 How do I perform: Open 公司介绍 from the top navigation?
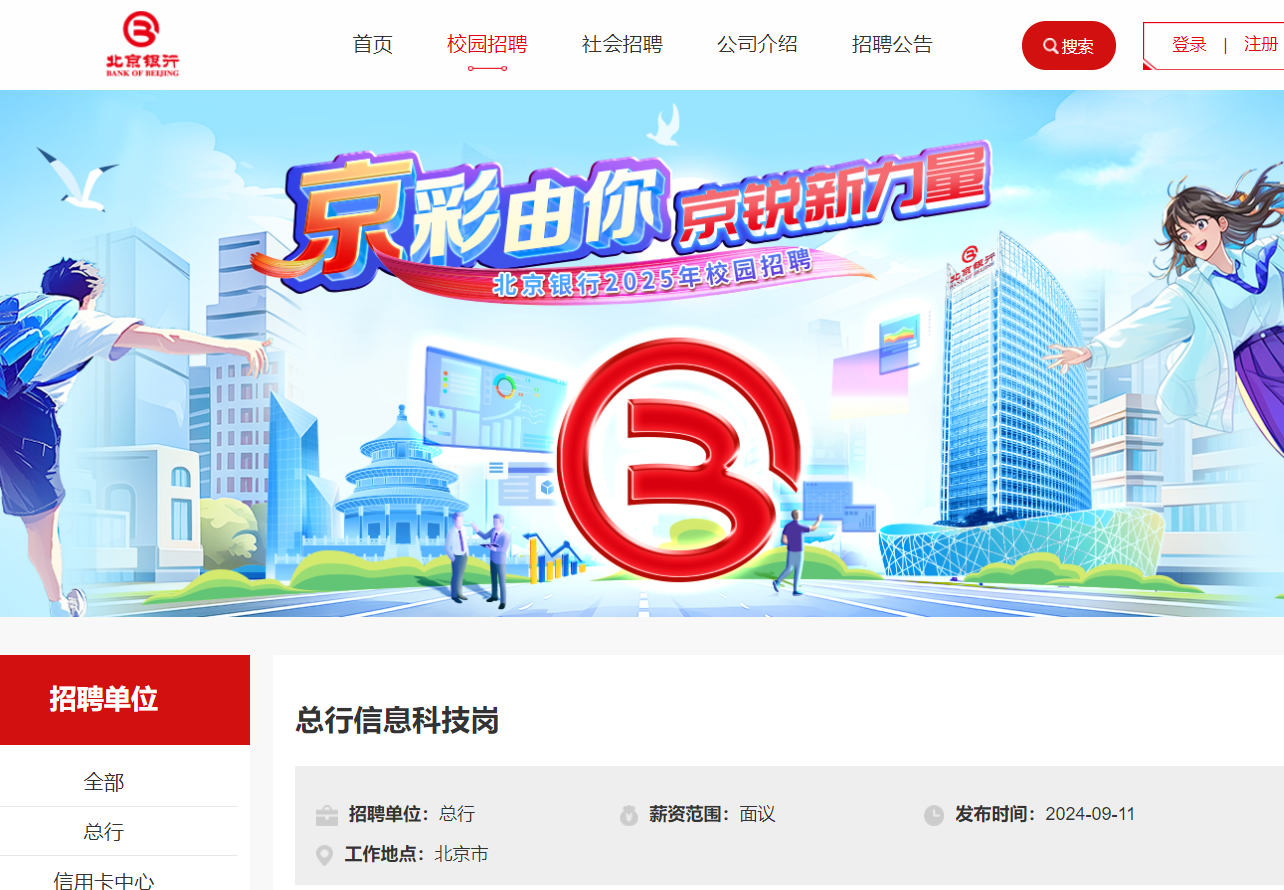[x=757, y=44]
